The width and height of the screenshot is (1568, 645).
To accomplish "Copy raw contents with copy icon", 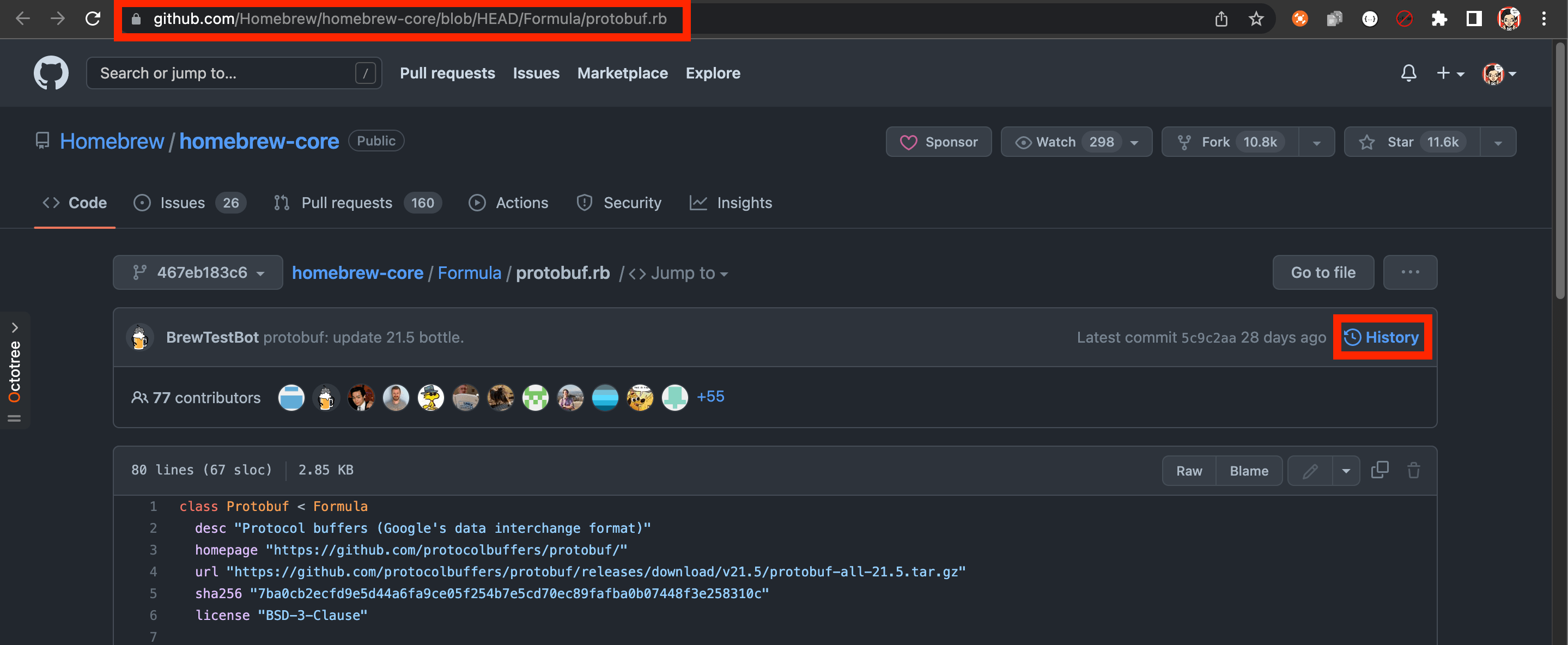I will [1379, 470].
